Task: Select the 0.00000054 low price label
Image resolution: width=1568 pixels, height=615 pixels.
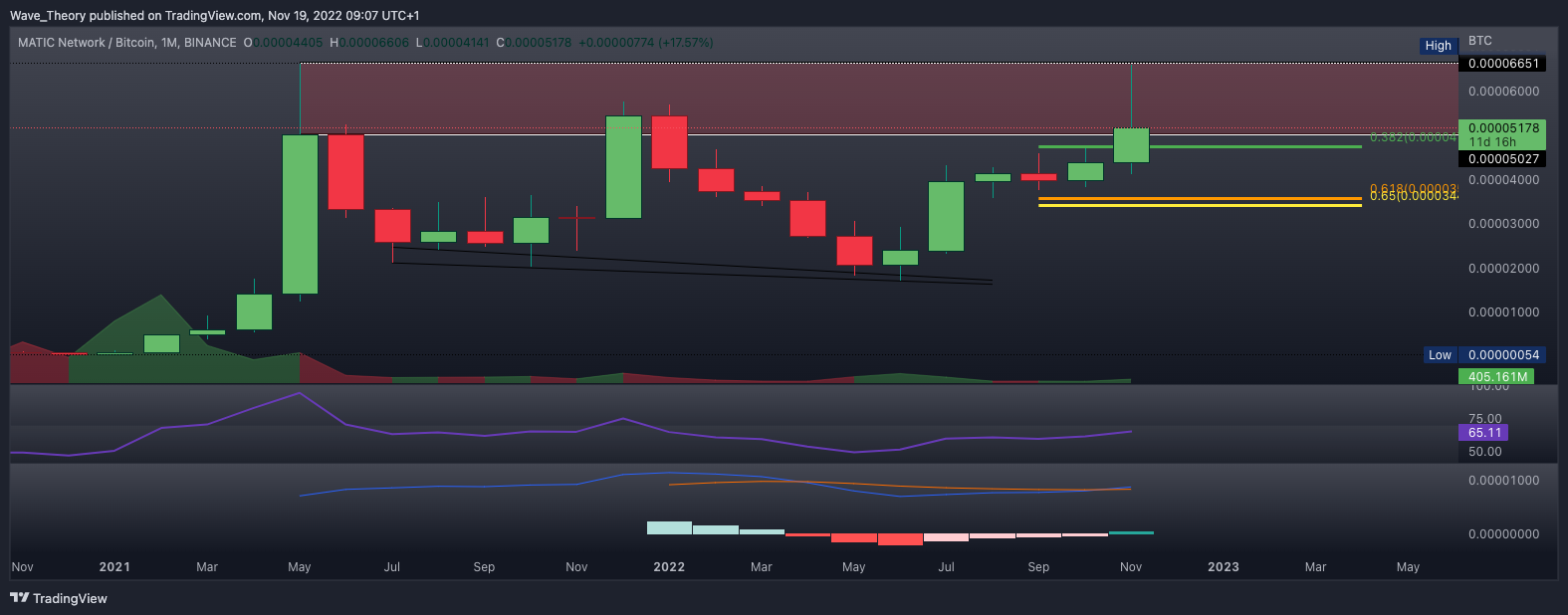Action: tap(1503, 355)
